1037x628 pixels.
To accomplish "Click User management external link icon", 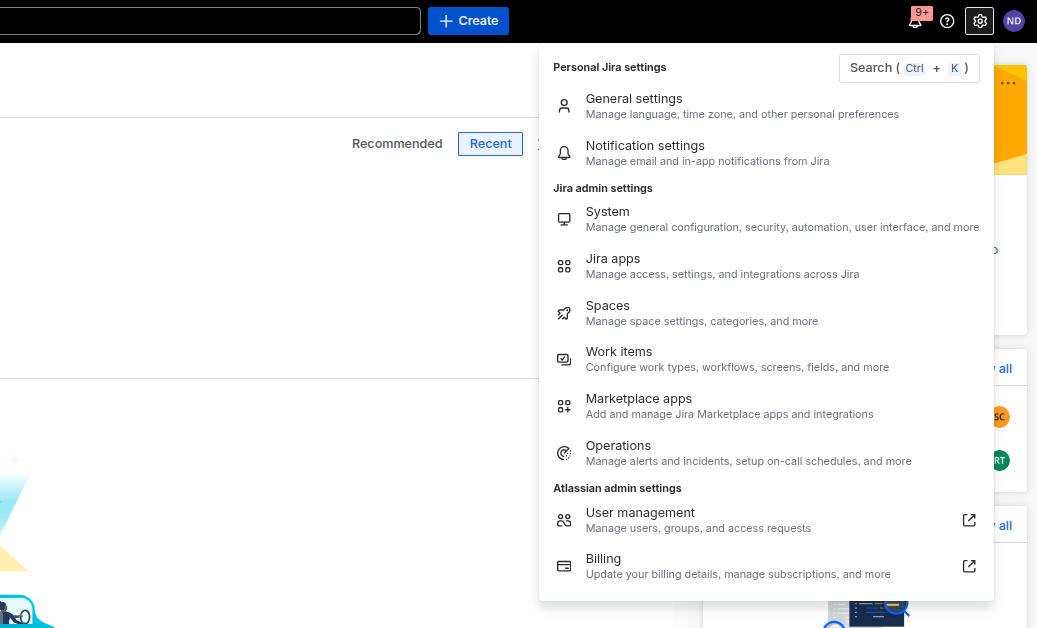I will click(x=968, y=520).
